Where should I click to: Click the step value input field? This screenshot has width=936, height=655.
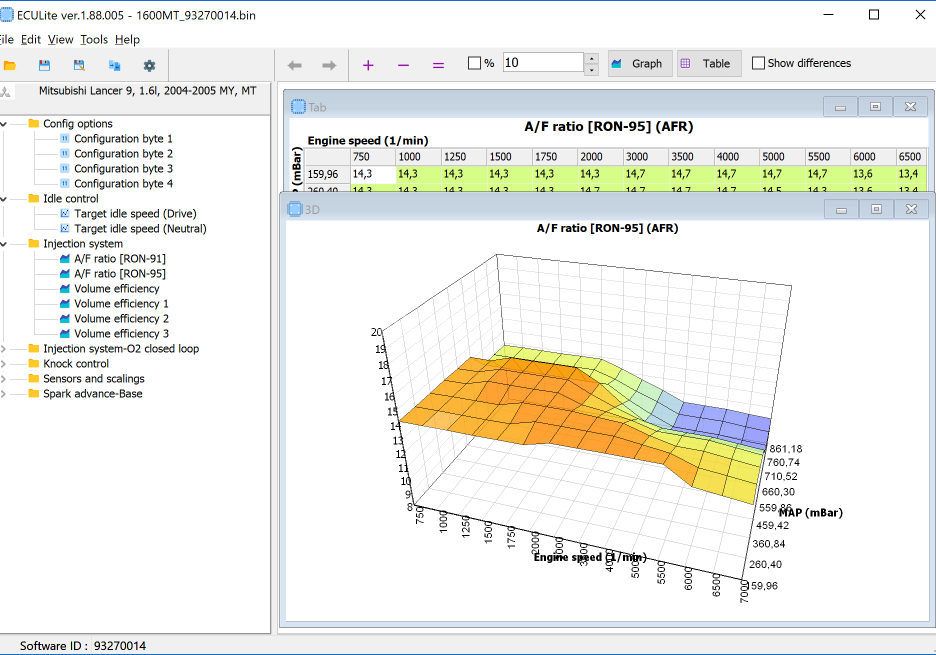[x=542, y=63]
